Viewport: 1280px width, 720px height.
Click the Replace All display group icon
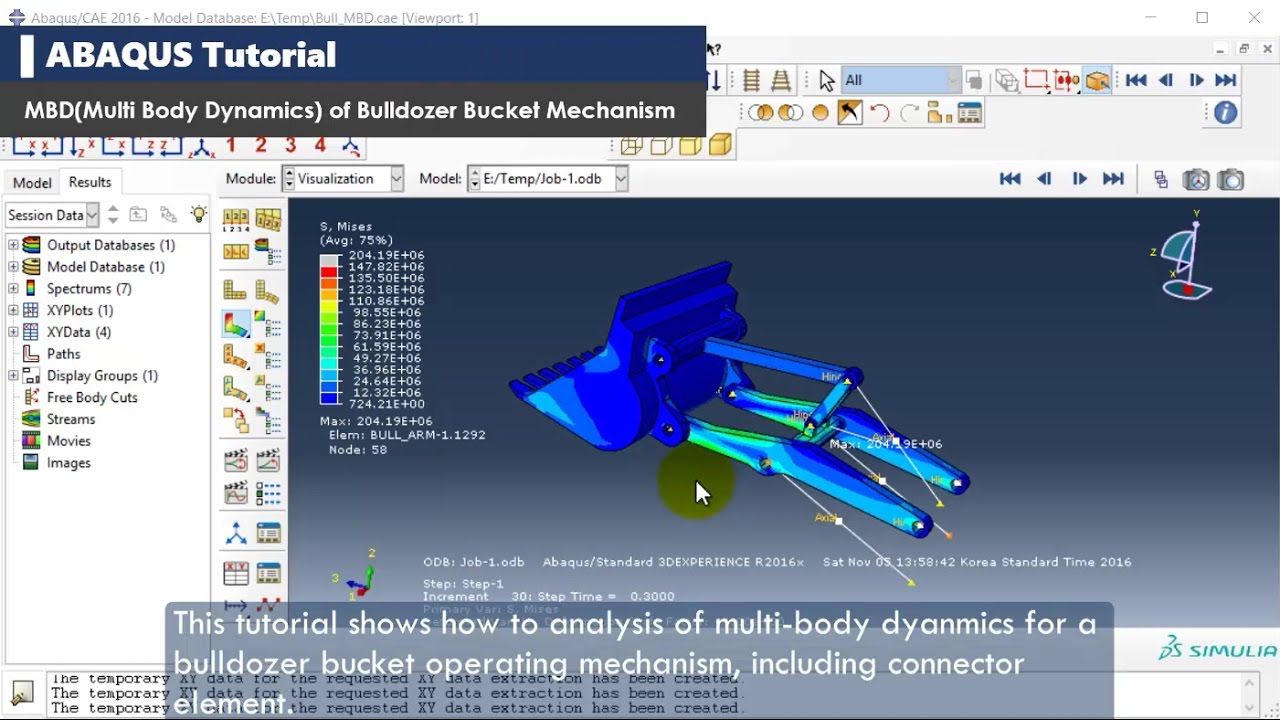click(849, 113)
